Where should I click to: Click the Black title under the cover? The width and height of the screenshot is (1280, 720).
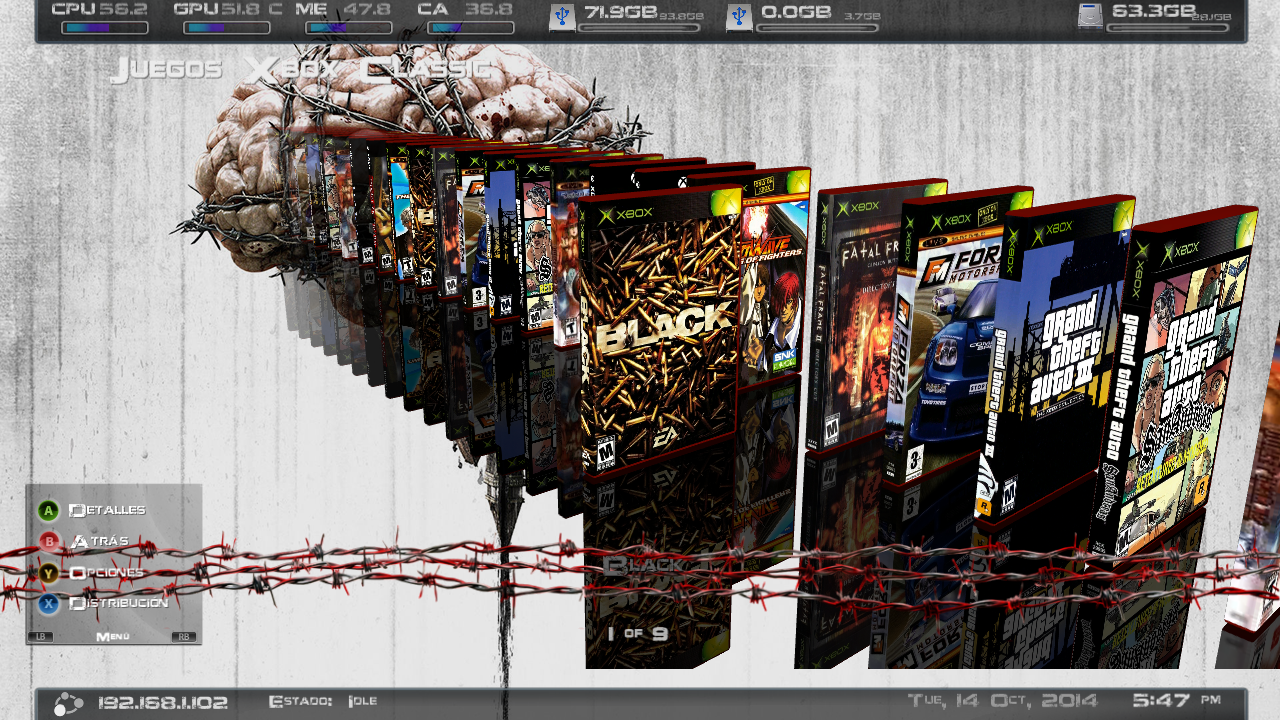pos(643,565)
